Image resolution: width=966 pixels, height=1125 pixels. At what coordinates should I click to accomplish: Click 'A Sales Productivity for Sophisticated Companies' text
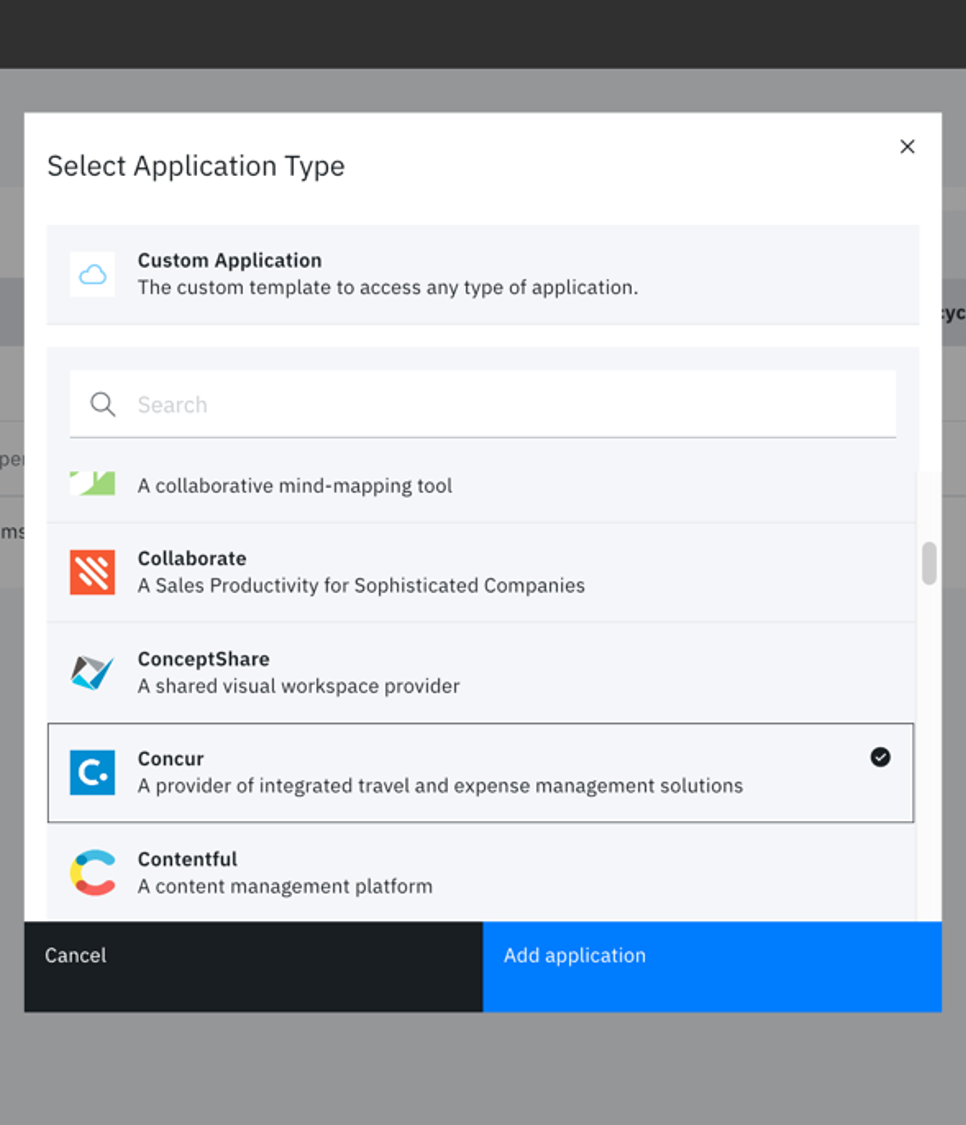pyautogui.click(x=361, y=585)
